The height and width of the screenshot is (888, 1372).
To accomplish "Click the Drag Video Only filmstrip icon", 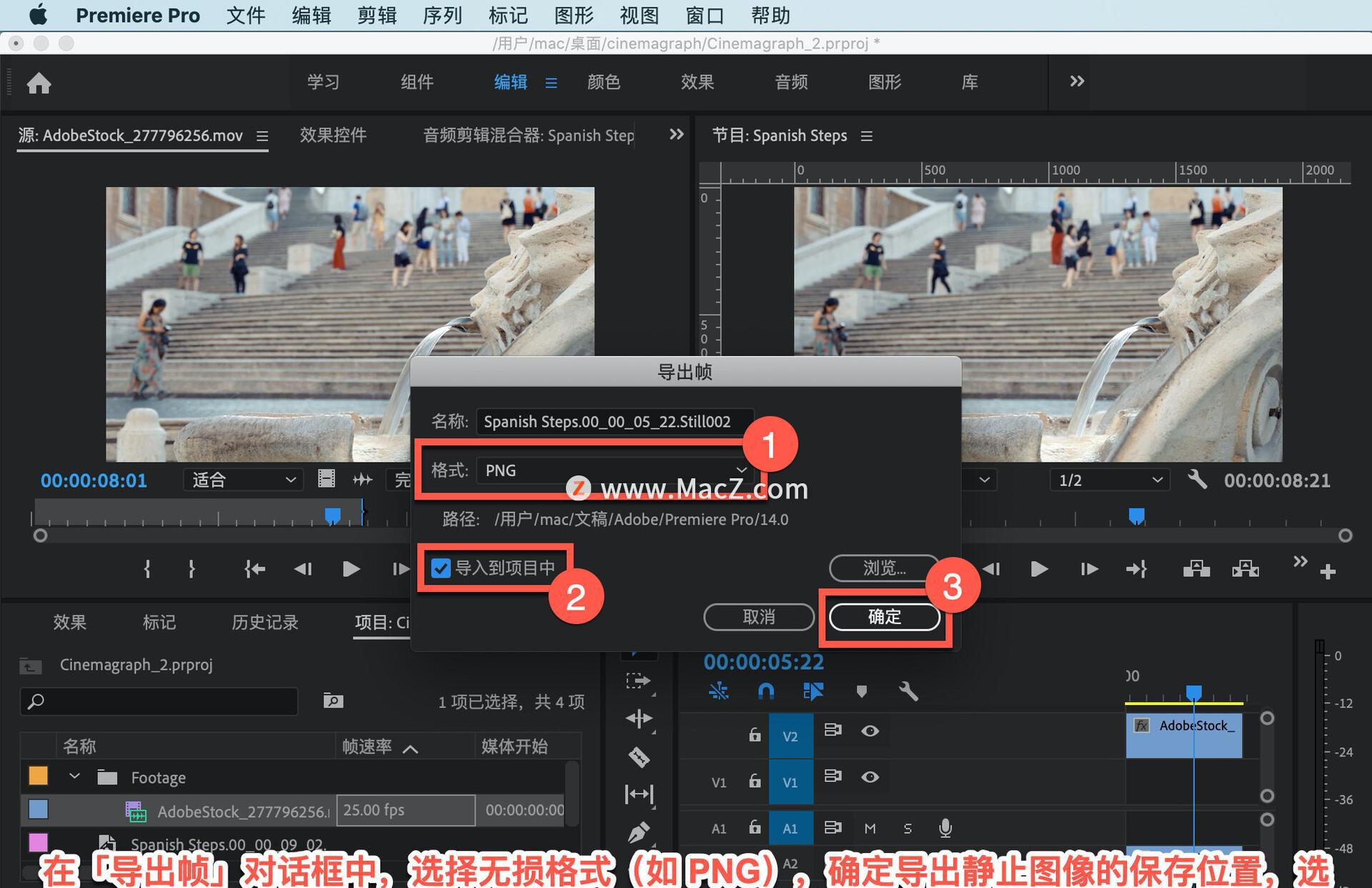I will coord(327,479).
